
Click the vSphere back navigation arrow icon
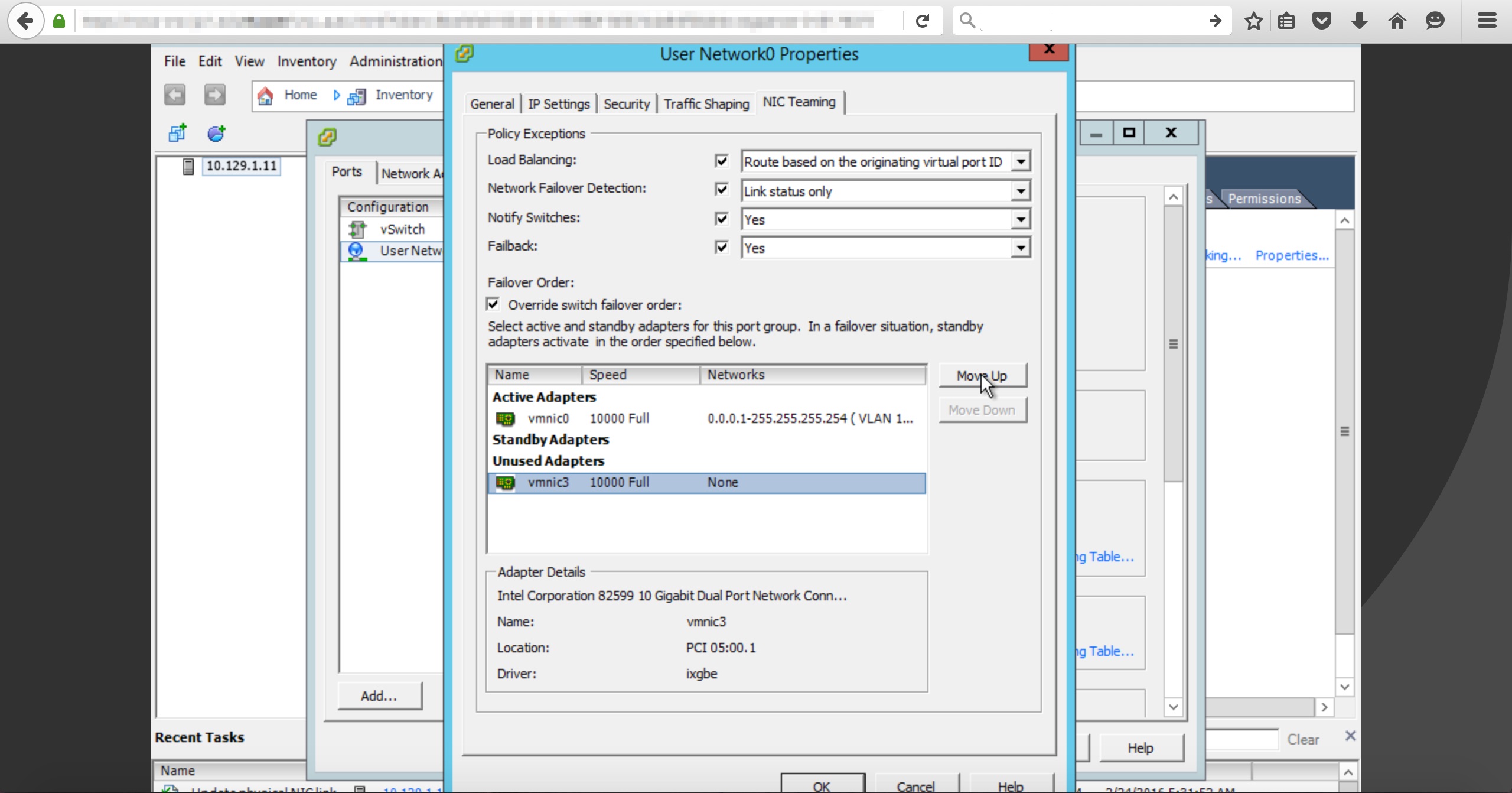pyautogui.click(x=175, y=95)
